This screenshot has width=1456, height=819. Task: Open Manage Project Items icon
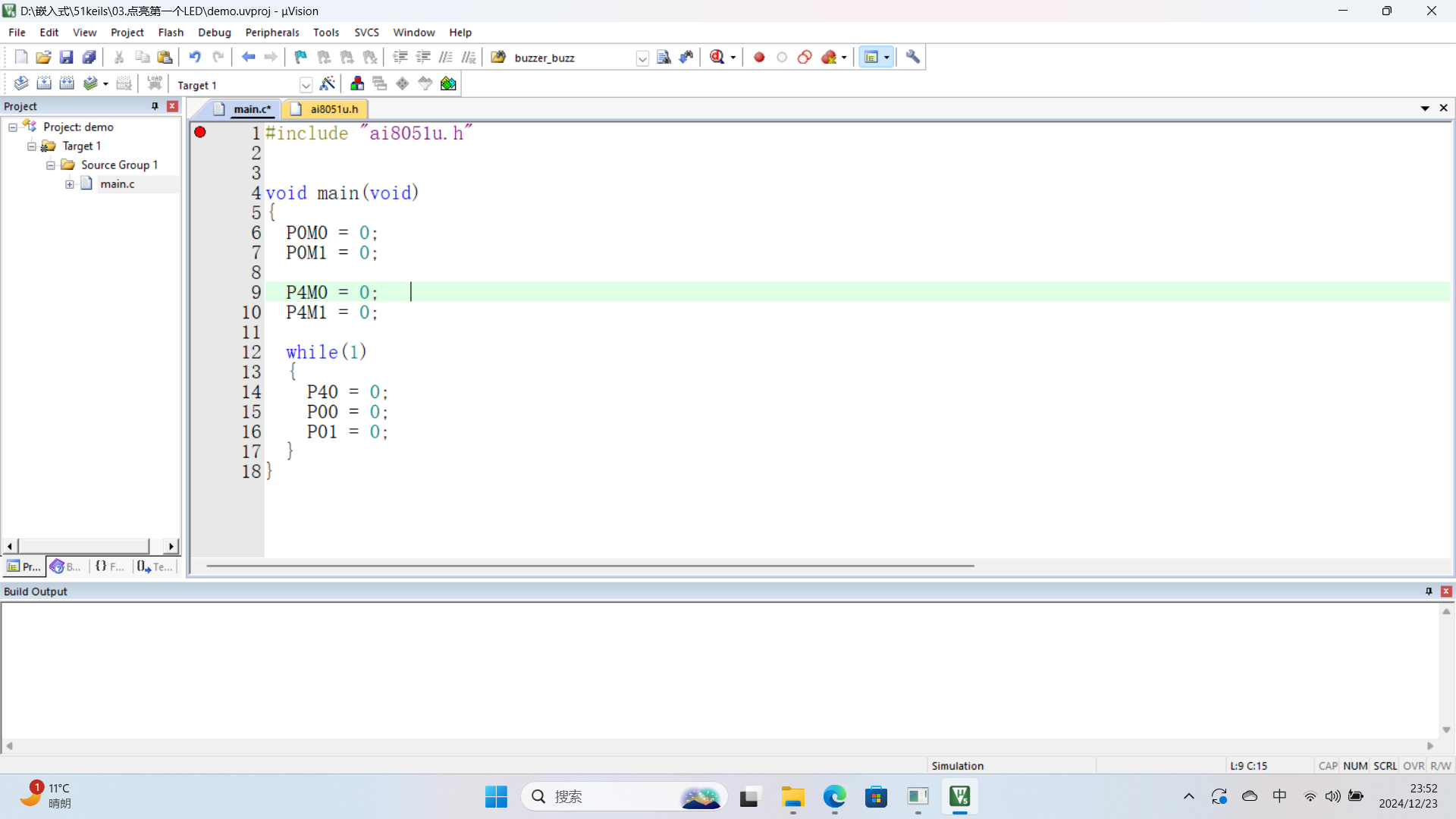point(357,83)
